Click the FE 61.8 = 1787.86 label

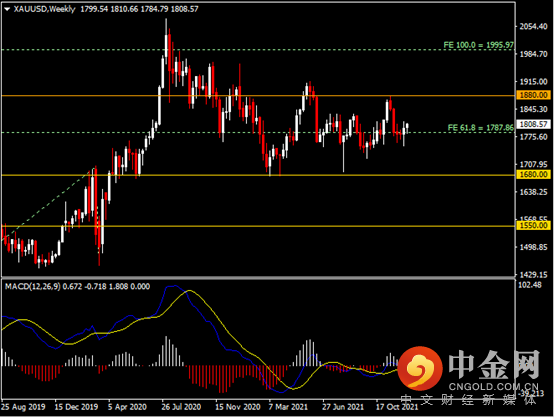(x=481, y=128)
